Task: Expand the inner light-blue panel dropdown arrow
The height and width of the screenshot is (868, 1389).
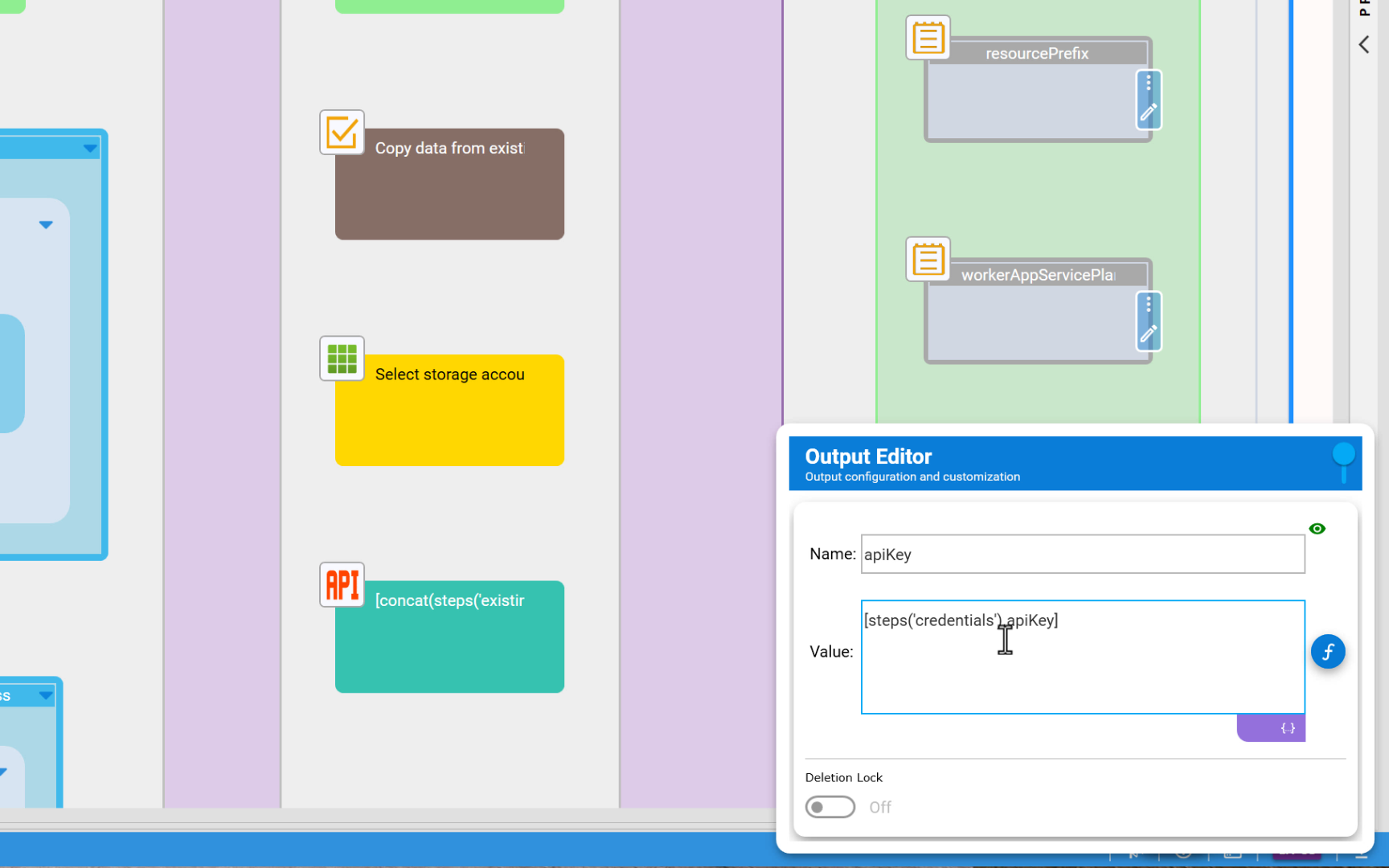Action: click(46, 225)
